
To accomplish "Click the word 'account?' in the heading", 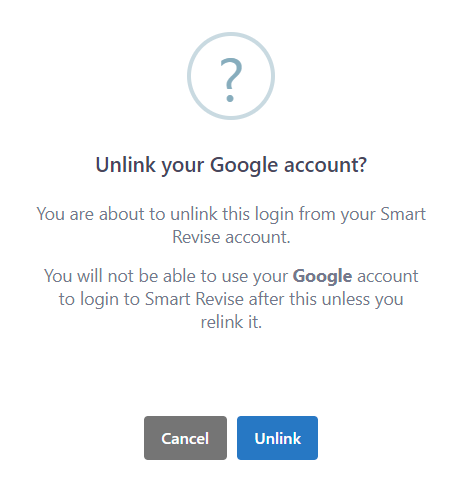I will (x=325, y=165).
